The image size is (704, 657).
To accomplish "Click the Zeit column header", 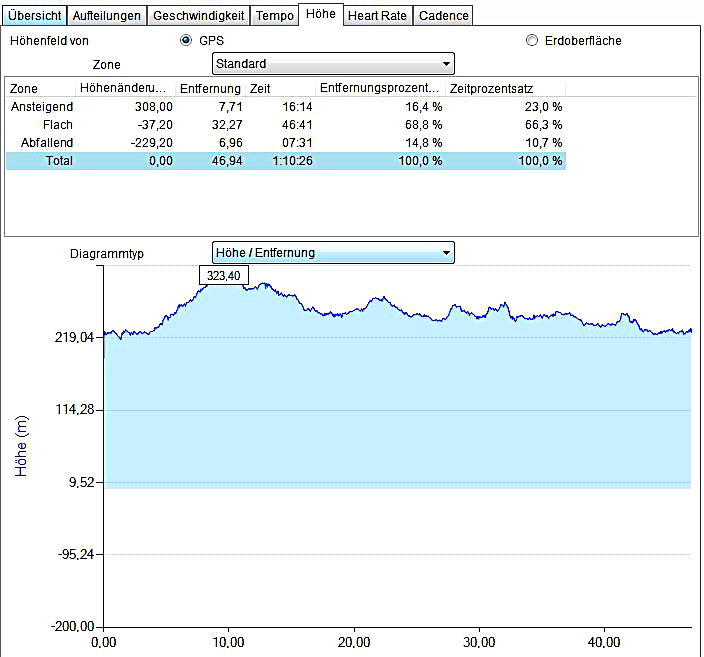I will point(280,88).
